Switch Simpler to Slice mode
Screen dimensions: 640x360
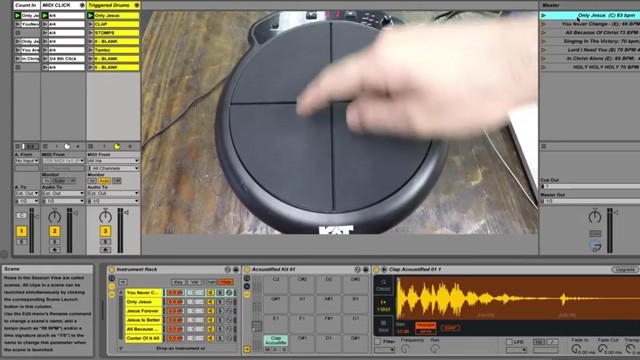[383, 325]
